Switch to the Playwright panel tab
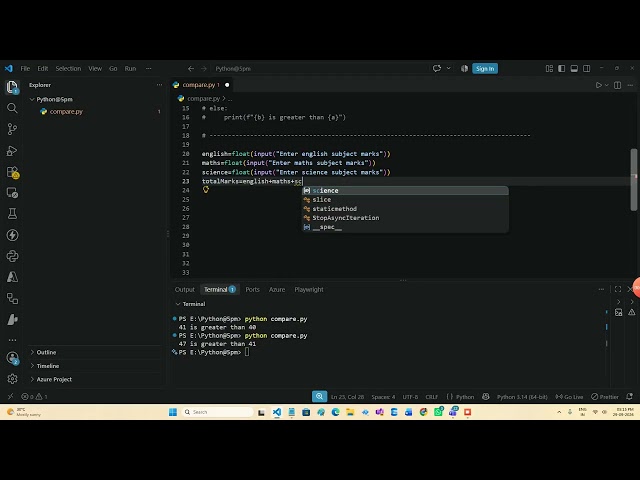640x480 pixels. pos(309,289)
